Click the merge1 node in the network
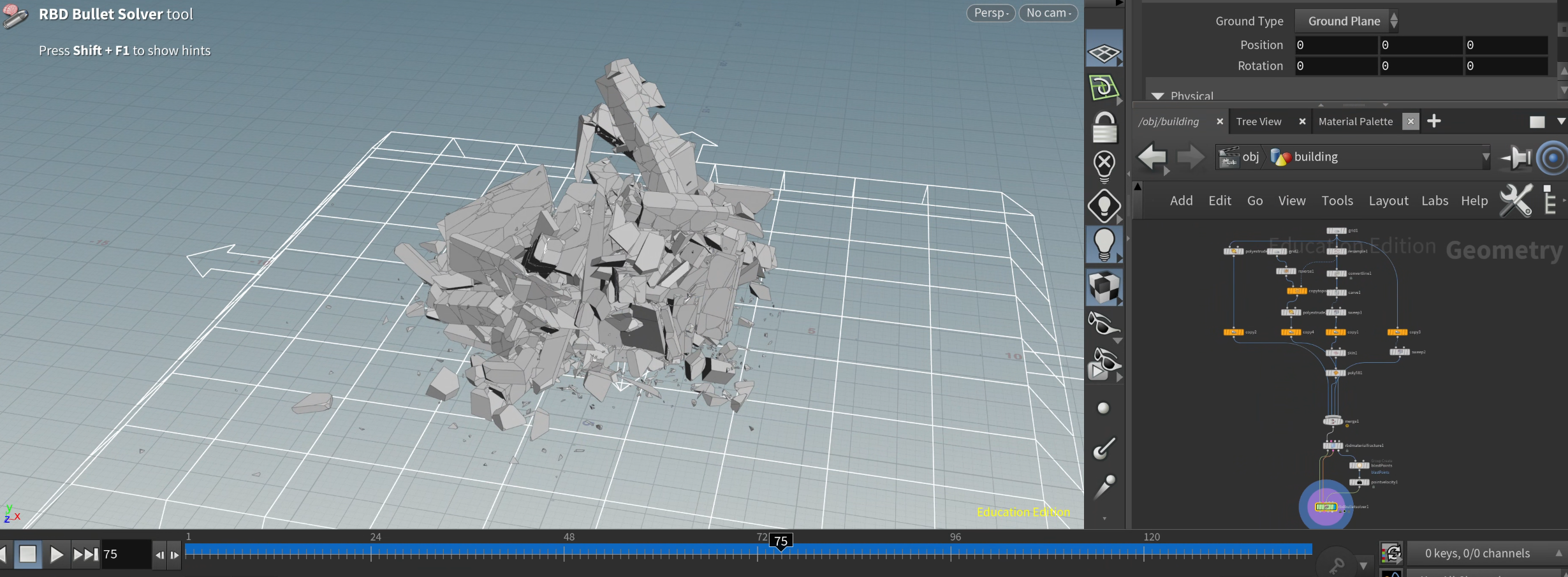The image size is (1568, 577). 1333,421
